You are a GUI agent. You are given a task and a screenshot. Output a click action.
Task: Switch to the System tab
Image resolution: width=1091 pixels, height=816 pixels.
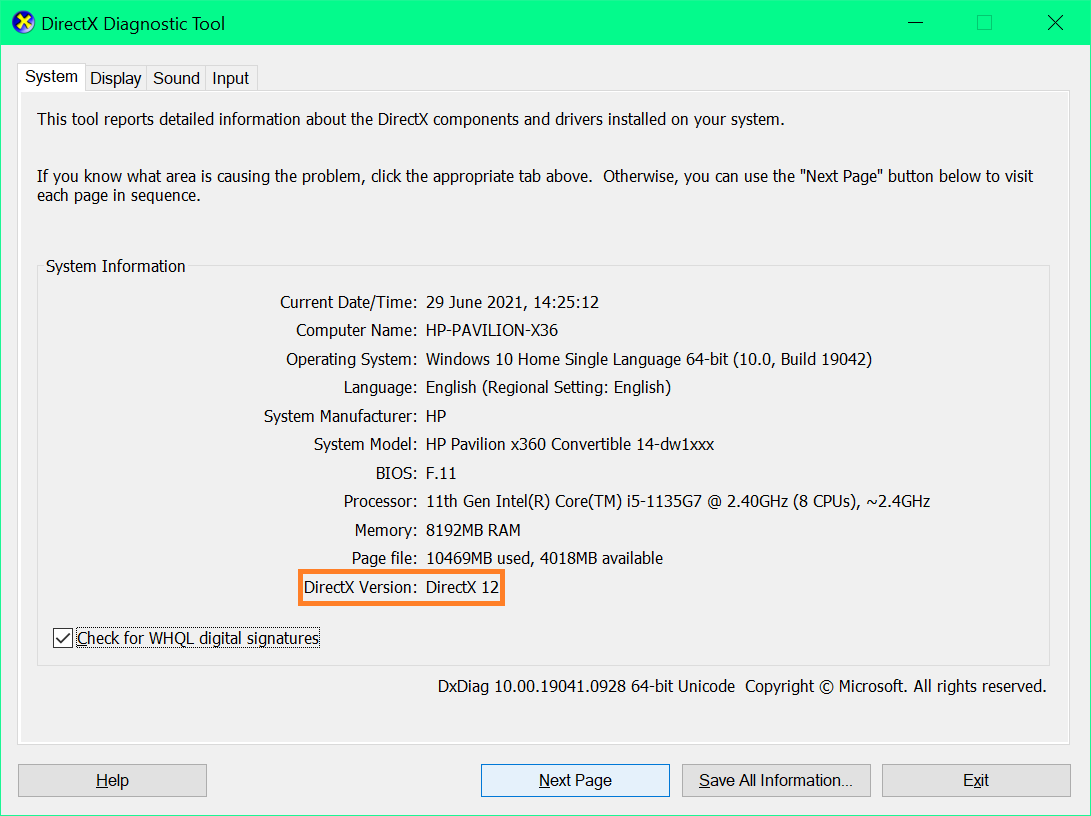tap(51, 77)
